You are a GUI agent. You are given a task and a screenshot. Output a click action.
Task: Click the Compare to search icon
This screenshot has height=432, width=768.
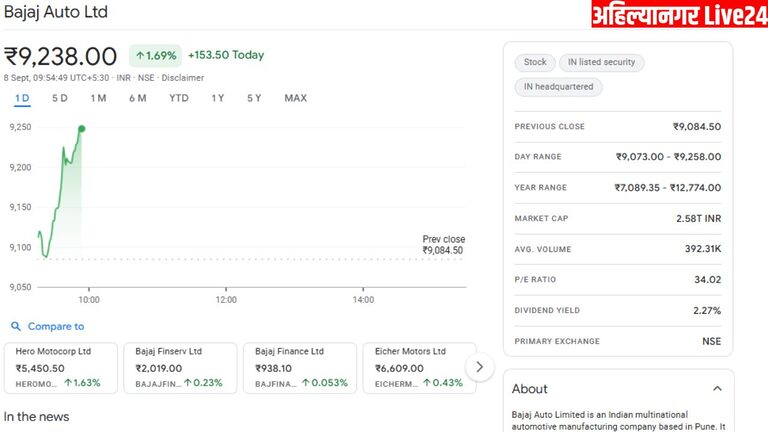[x=16, y=326]
